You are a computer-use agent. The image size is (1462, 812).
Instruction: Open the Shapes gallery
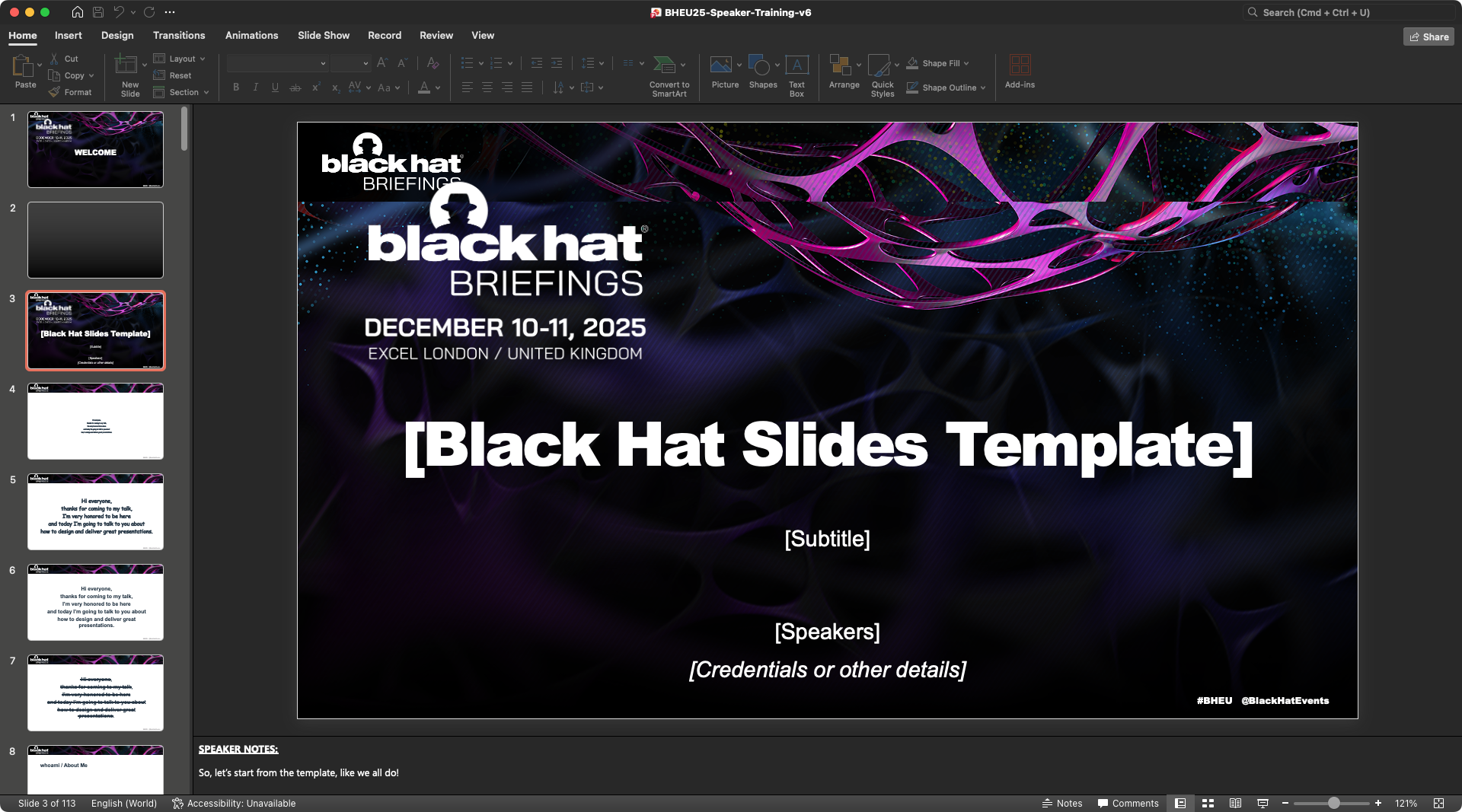(x=759, y=65)
